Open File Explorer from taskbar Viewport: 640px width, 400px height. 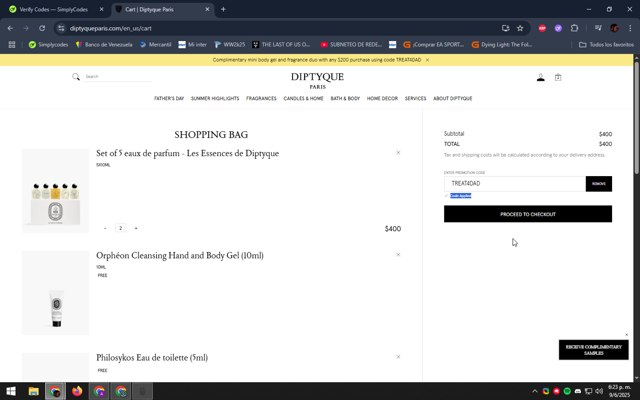click(x=33, y=391)
